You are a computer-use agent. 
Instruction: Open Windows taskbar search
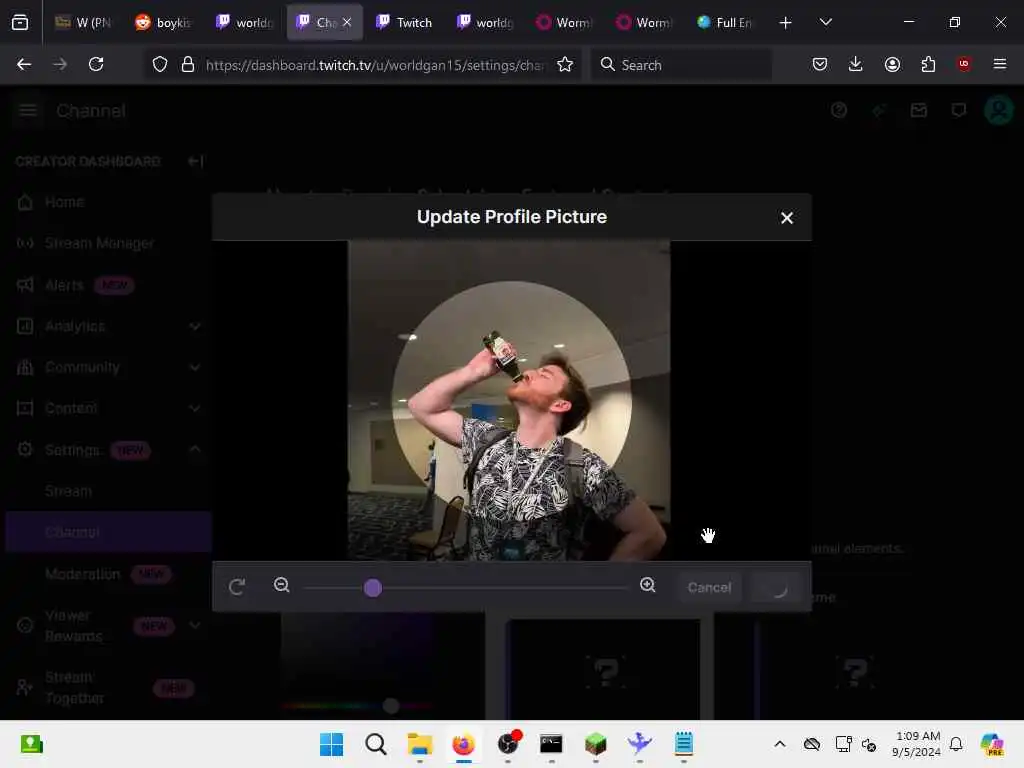376,744
